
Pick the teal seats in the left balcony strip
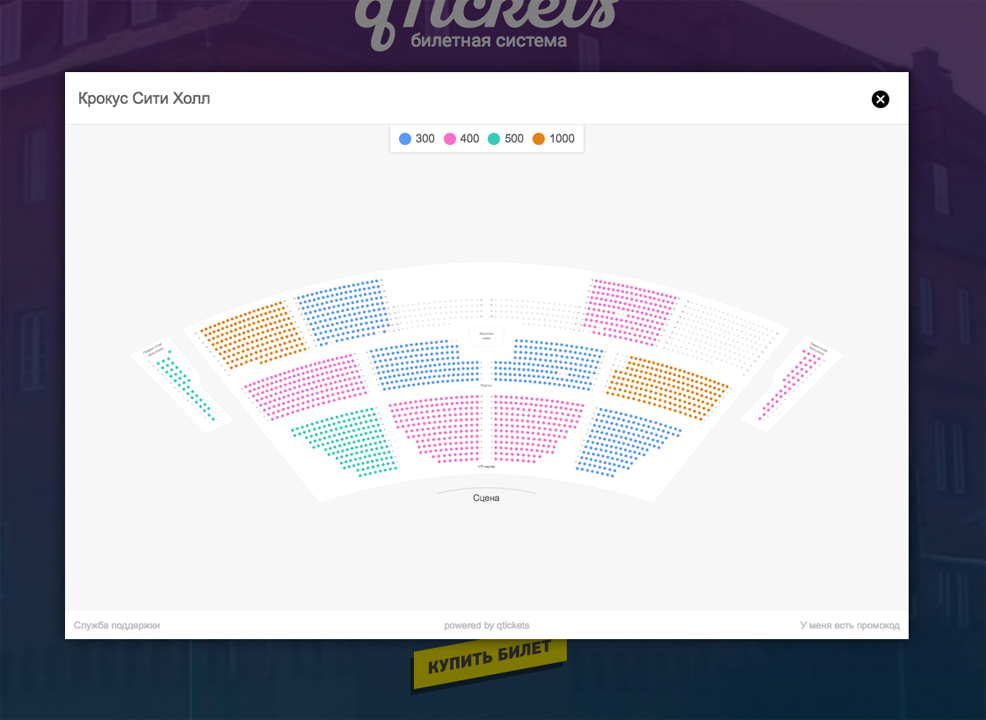185,386
